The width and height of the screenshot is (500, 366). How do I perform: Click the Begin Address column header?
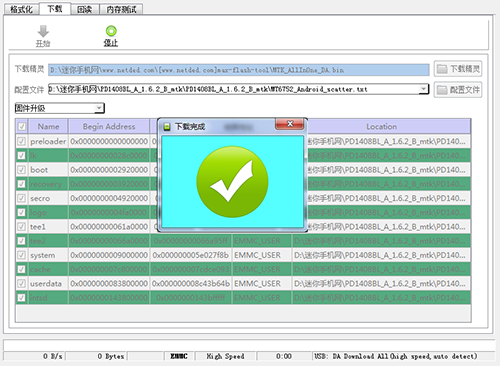tap(109, 127)
